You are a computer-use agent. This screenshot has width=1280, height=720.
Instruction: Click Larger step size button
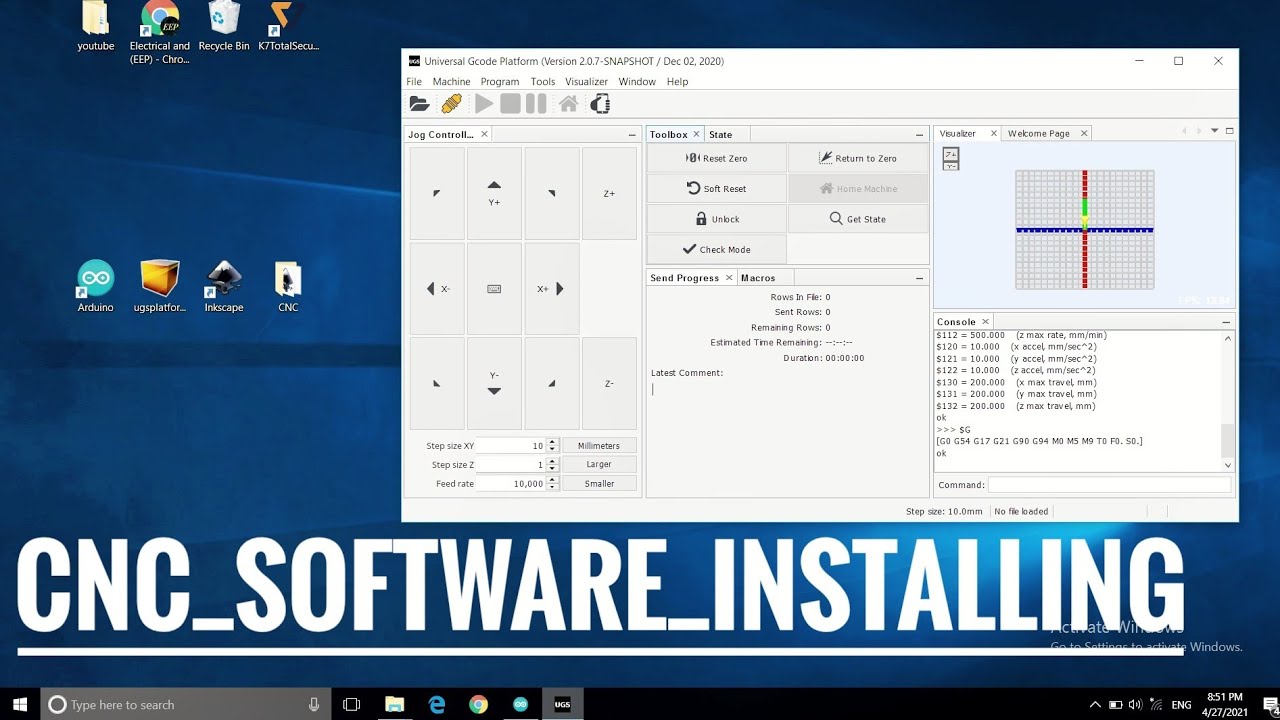(x=599, y=465)
